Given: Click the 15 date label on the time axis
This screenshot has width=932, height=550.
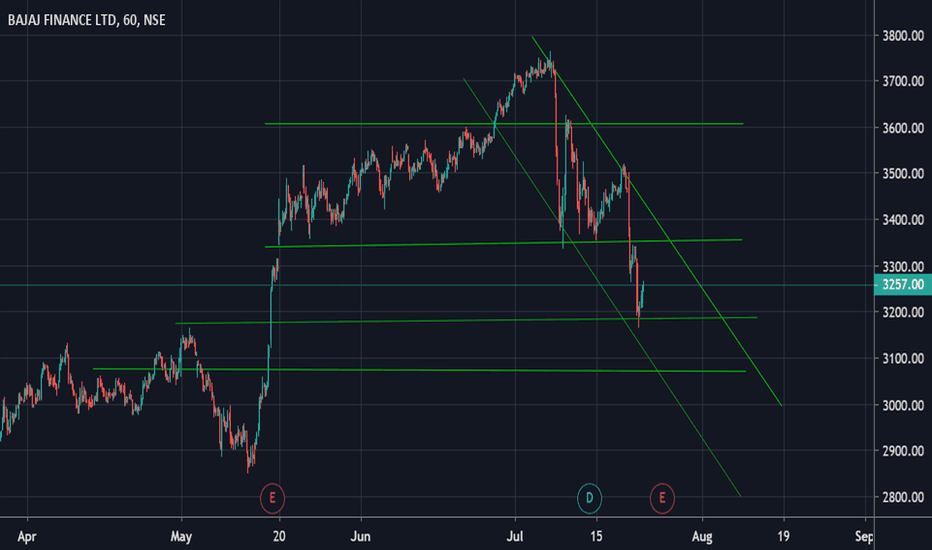Looking at the screenshot, I should point(596,536).
